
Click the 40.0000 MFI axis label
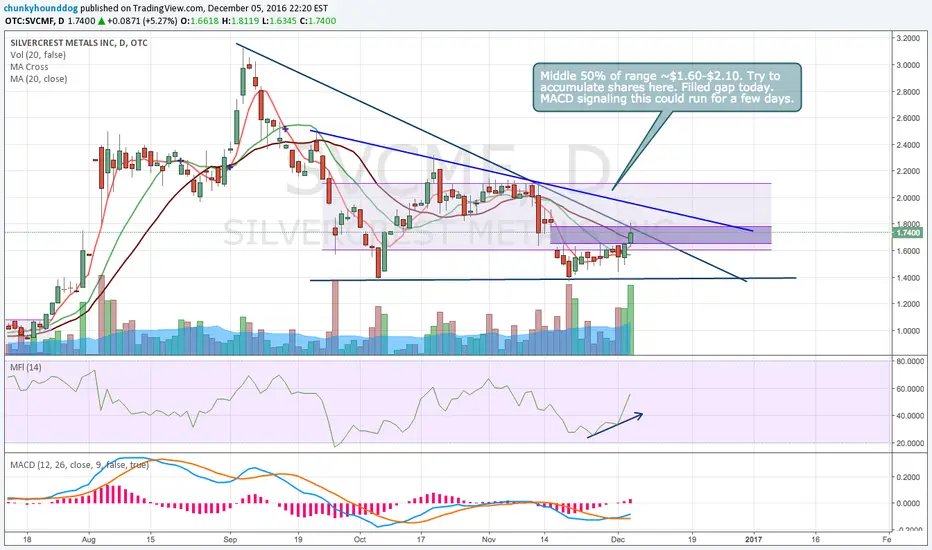[909, 416]
